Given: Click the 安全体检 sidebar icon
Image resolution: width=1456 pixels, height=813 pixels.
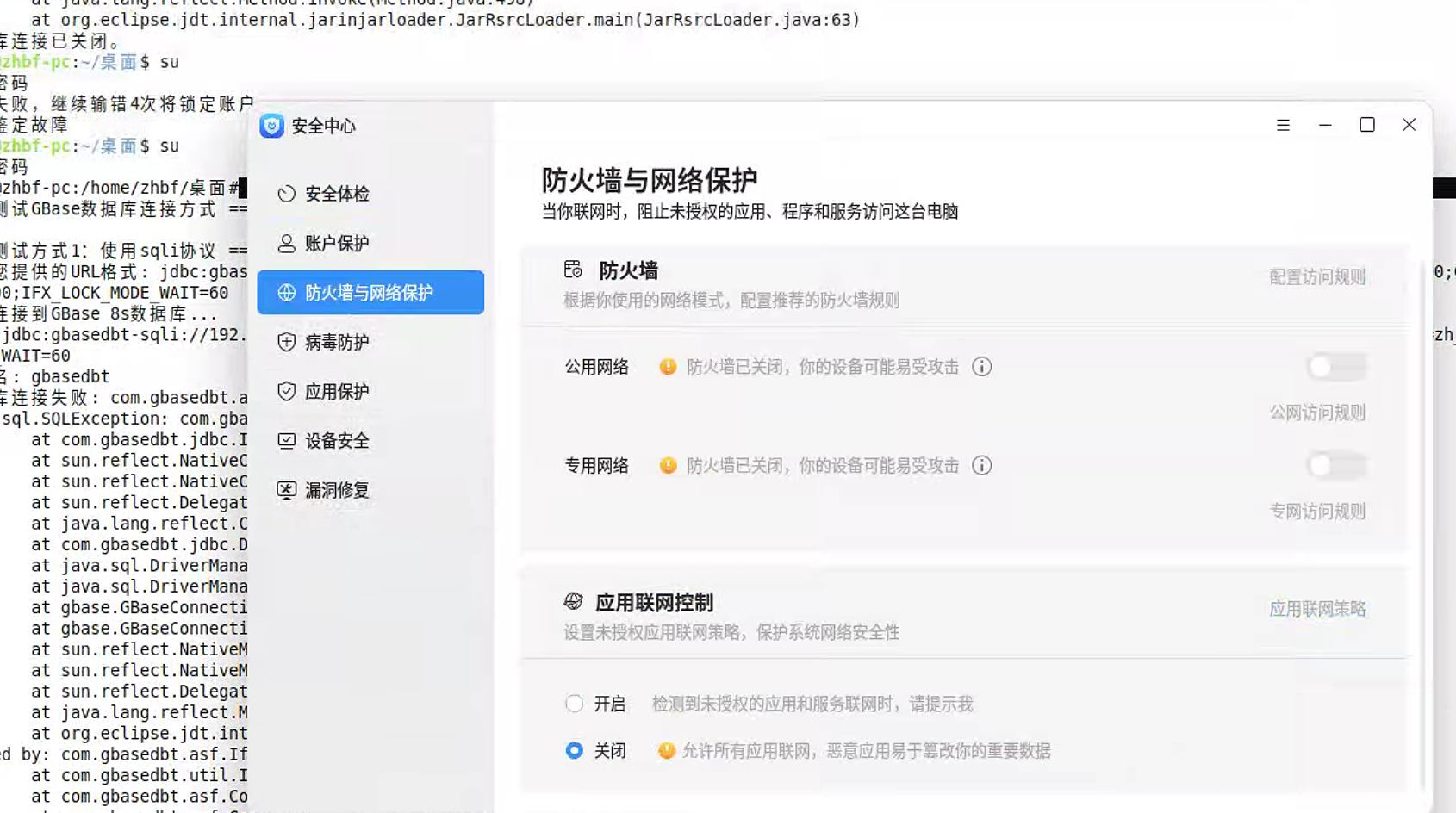Looking at the screenshot, I should tap(286, 194).
